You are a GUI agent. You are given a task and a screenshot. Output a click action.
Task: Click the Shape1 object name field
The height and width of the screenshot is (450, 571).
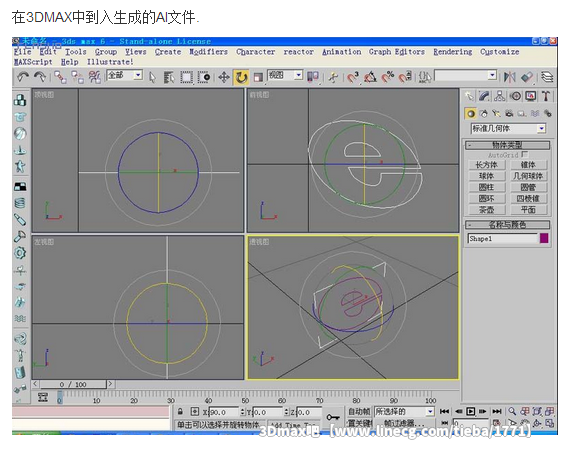tap(502, 238)
